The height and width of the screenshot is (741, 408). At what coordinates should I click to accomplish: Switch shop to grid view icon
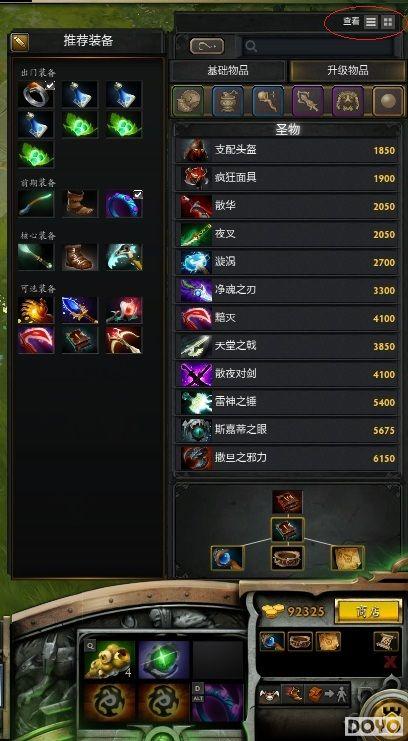point(388,22)
